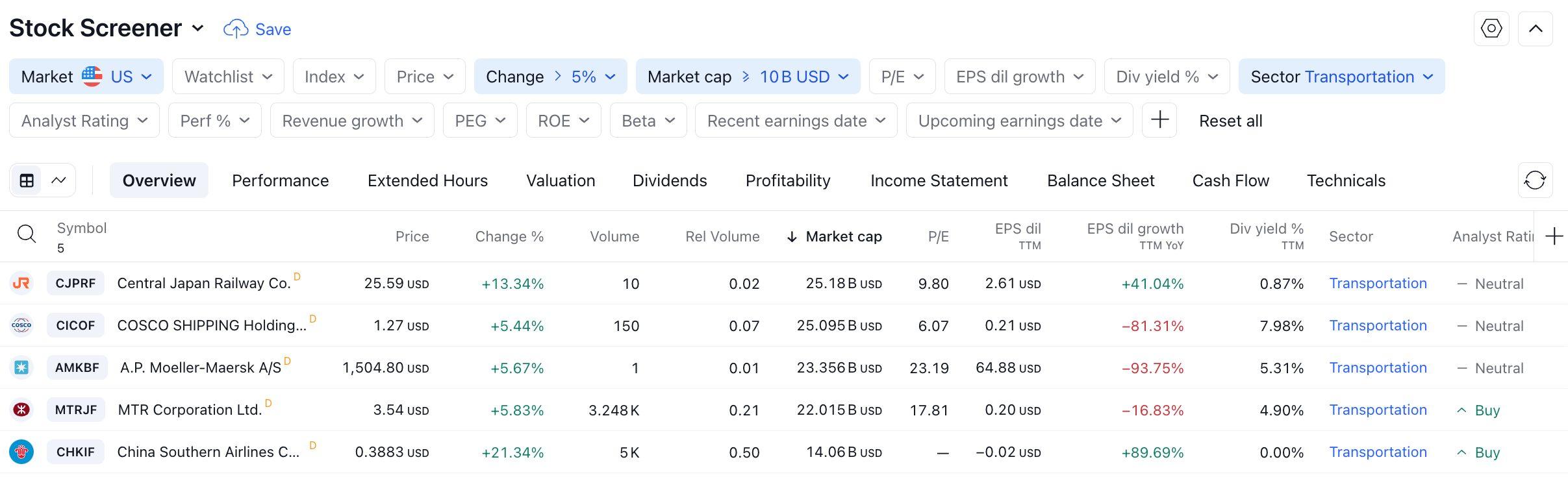Click the refresh screener results icon
This screenshot has width=1568, height=479.
point(1535,180)
